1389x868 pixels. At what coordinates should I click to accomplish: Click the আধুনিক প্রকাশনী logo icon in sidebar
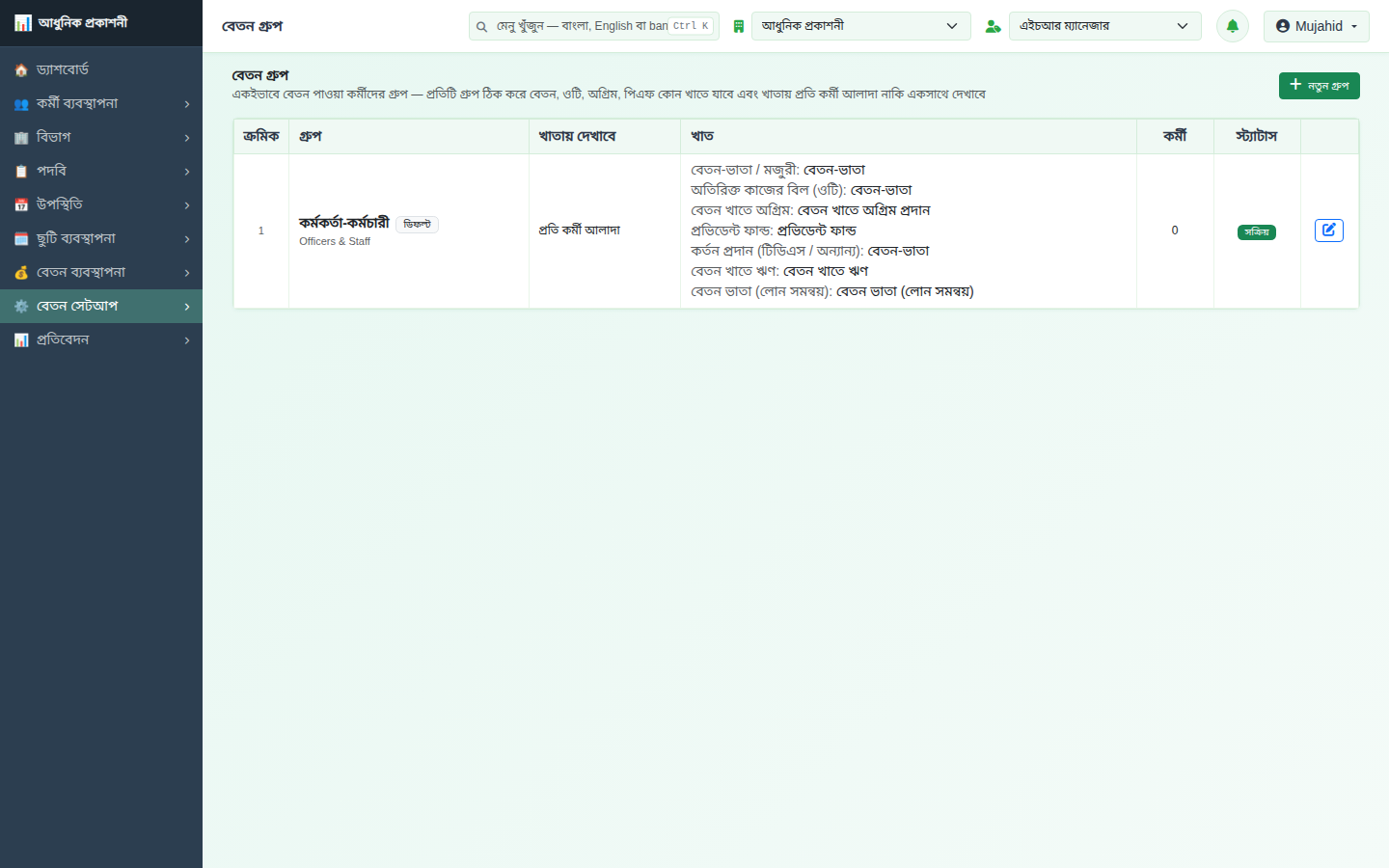click(x=22, y=22)
